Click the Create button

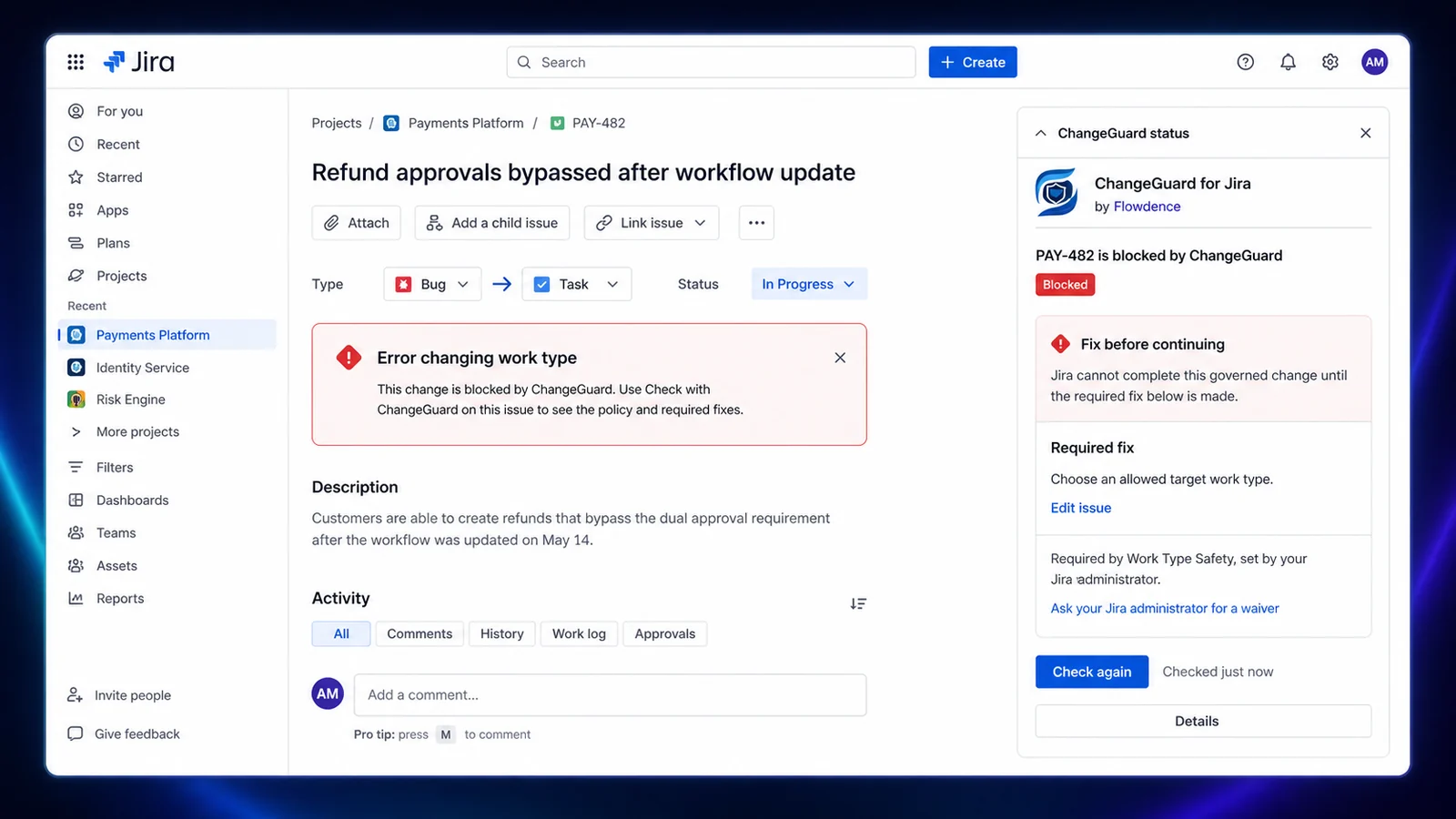[973, 62]
